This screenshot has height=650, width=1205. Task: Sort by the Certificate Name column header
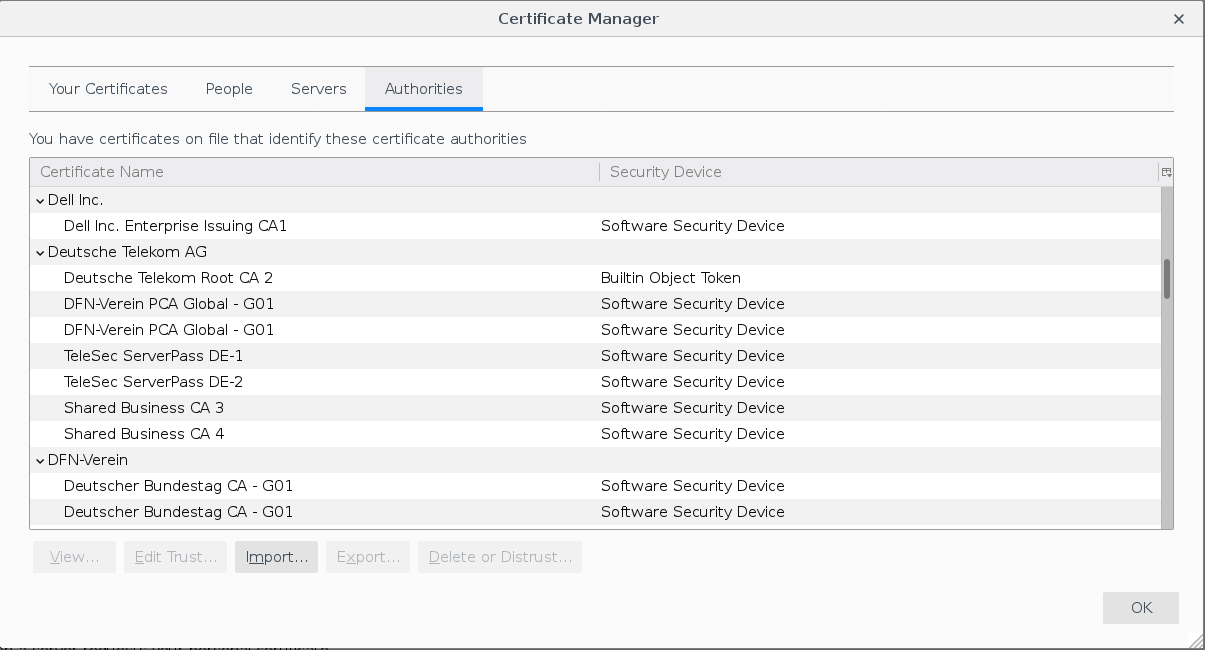(x=314, y=172)
